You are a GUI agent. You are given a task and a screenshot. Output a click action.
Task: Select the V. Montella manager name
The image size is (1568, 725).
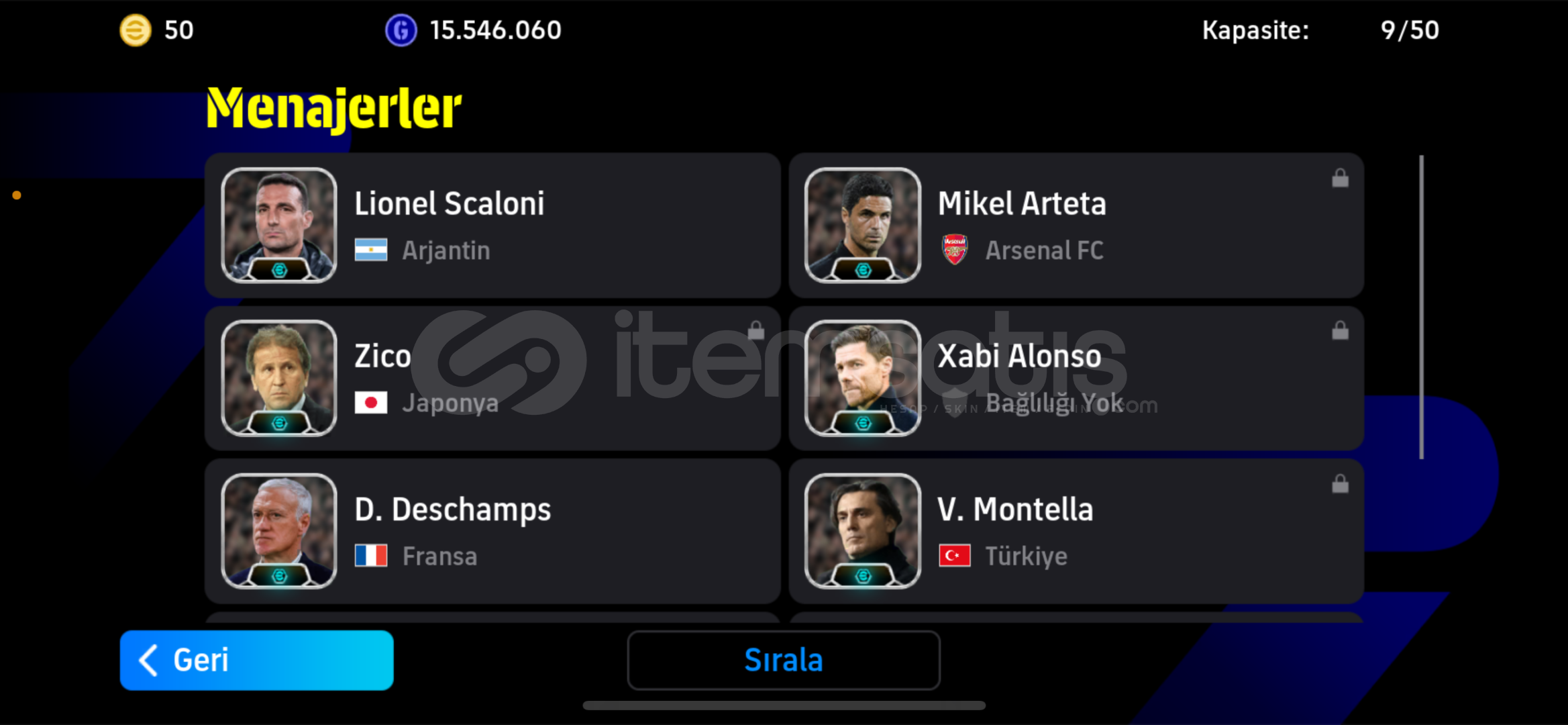point(1015,510)
